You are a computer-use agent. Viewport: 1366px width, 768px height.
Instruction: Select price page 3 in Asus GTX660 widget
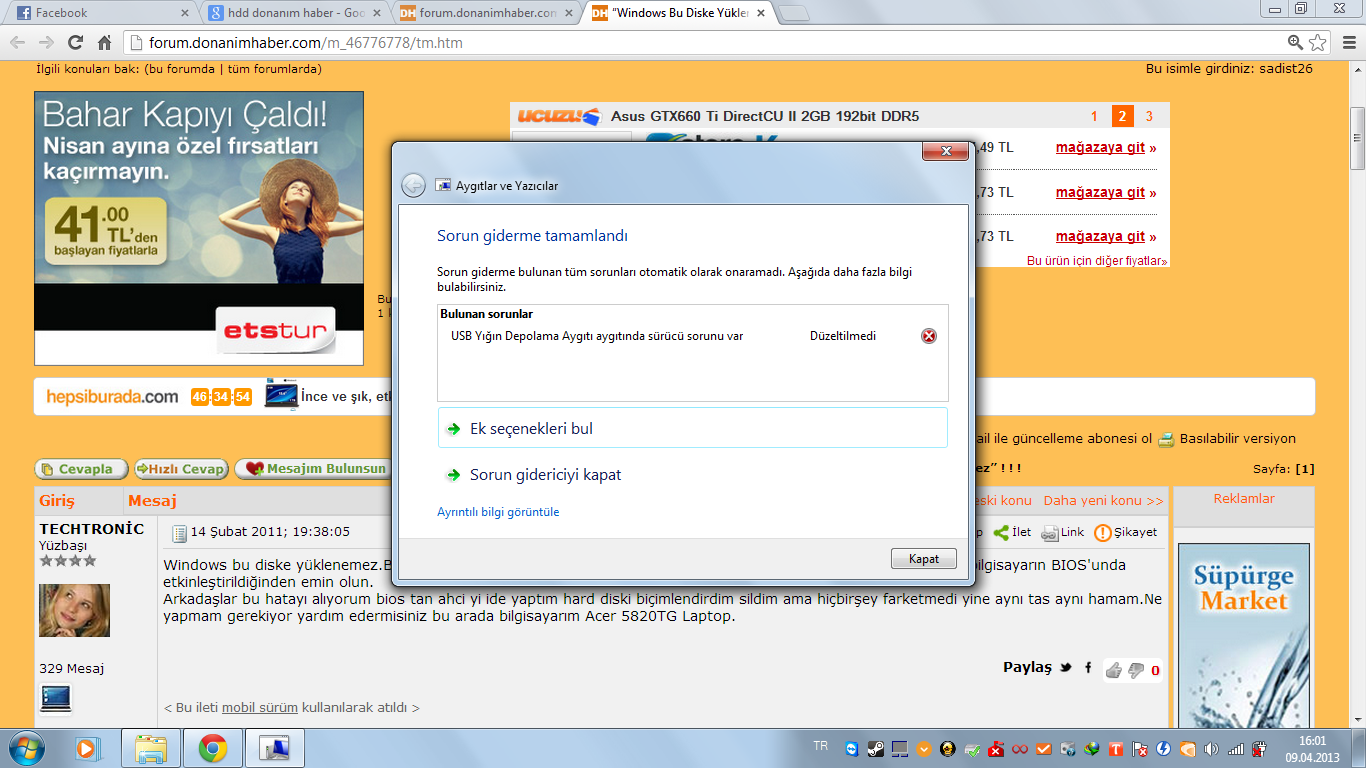pos(1149,116)
